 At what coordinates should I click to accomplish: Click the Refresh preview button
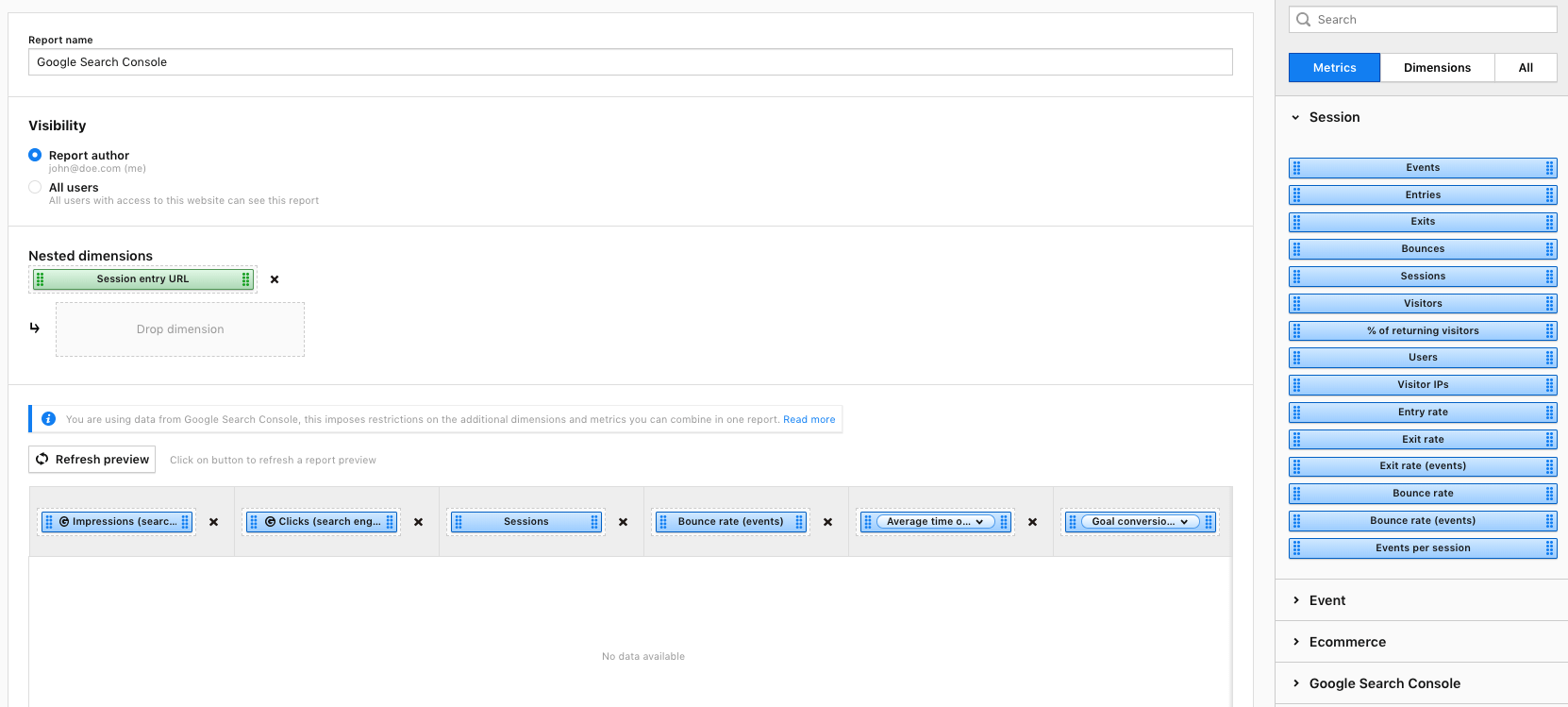point(92,460)
